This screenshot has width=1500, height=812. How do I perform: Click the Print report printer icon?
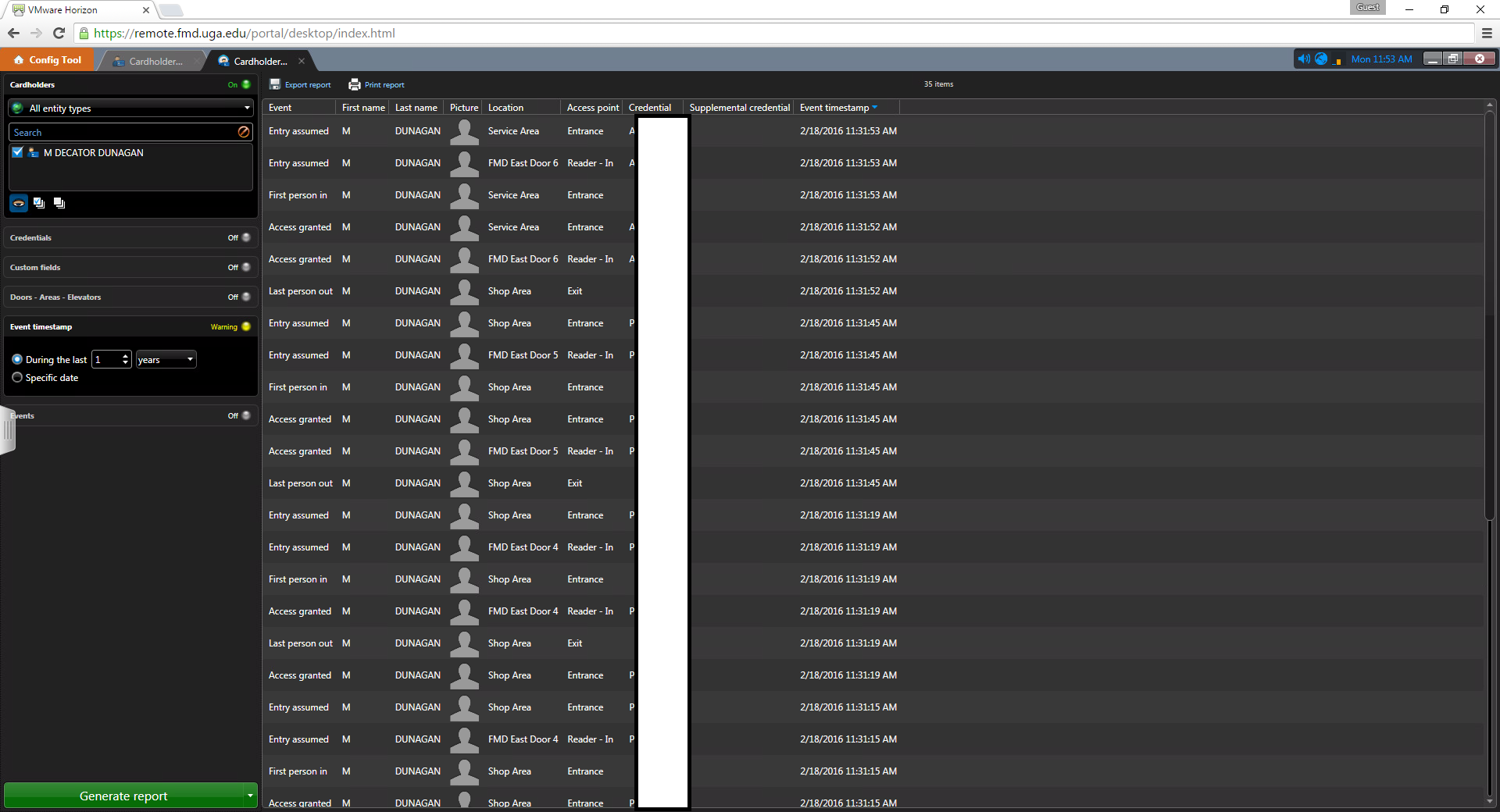click(x=355, y=84)
